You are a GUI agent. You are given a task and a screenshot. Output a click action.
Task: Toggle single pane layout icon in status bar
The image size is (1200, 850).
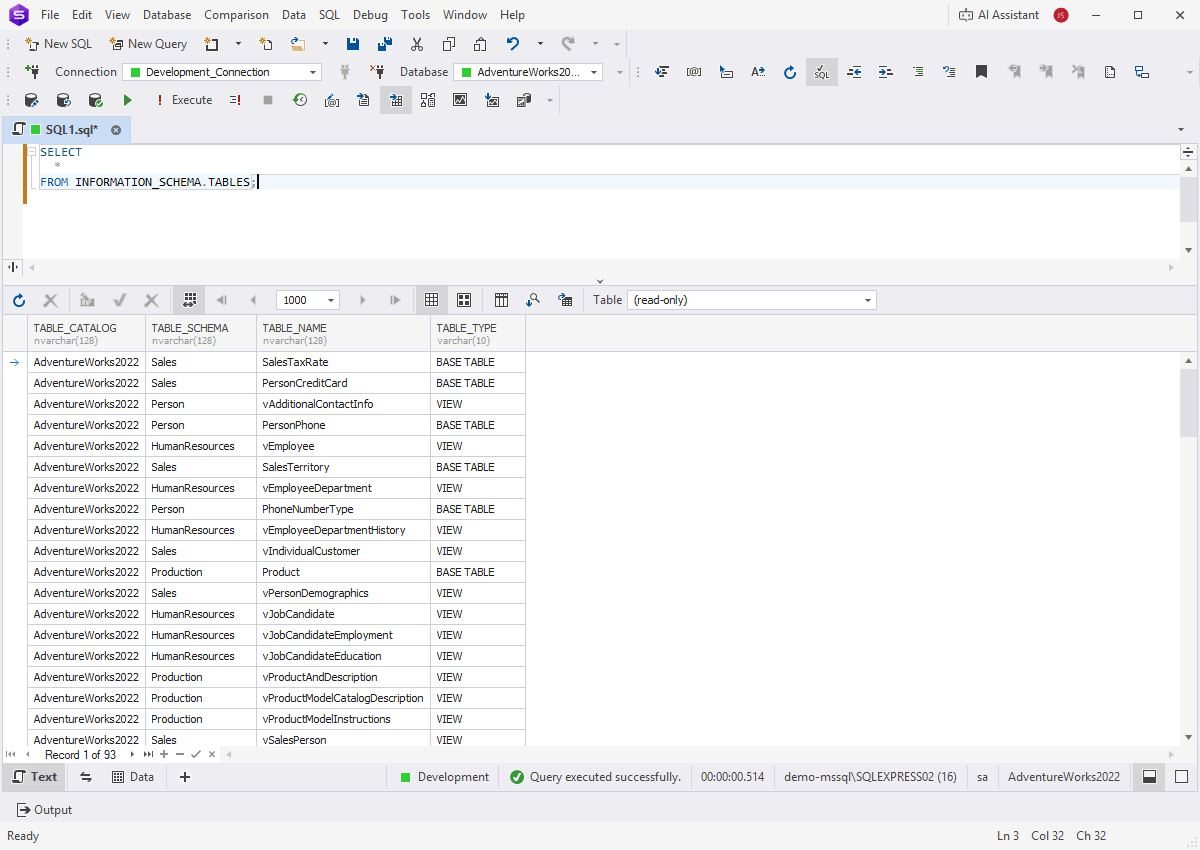click(1181, 777)
